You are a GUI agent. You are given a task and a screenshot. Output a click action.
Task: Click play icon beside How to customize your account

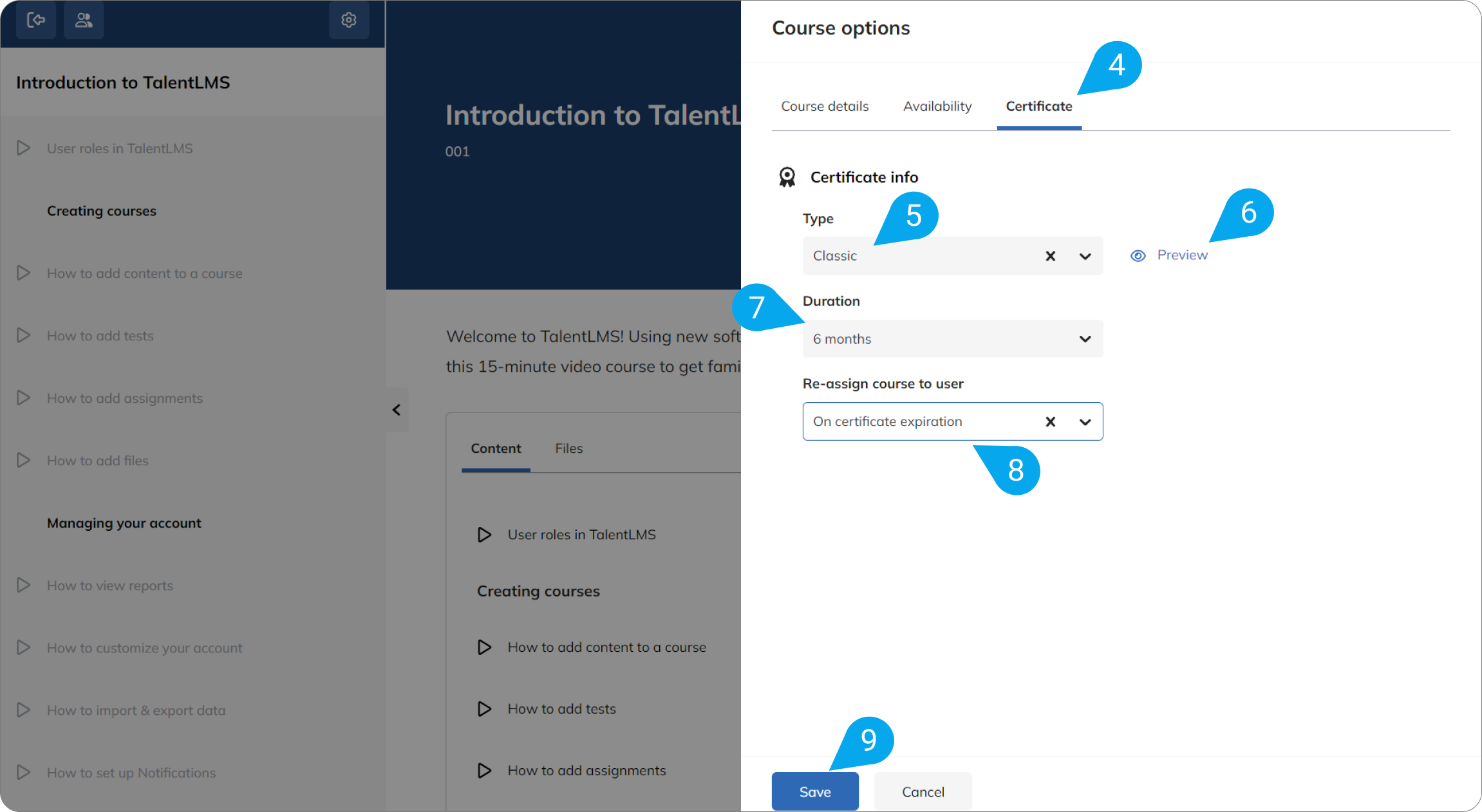[23, 647]
